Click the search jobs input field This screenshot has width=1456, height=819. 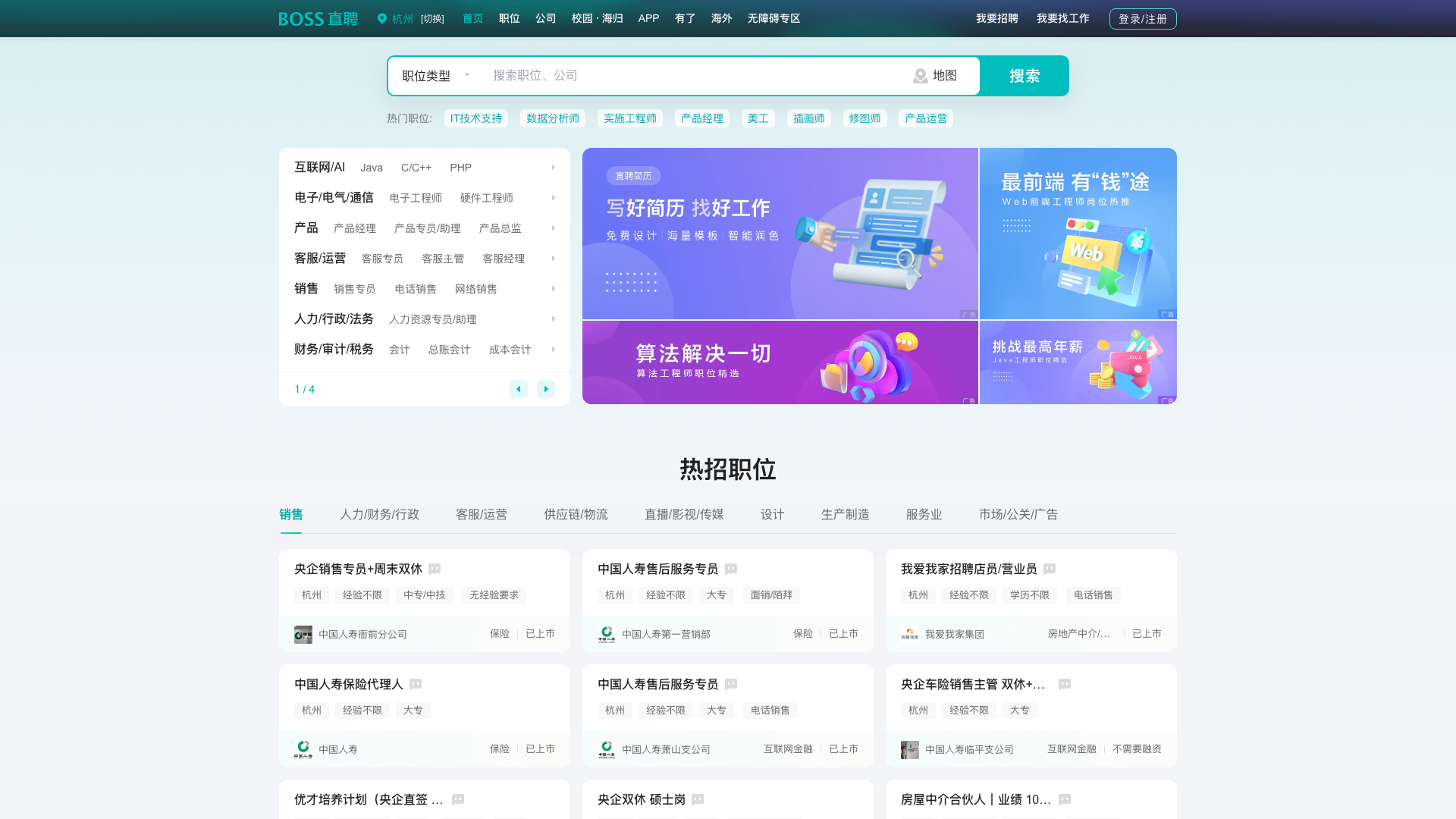click(694, 76)
